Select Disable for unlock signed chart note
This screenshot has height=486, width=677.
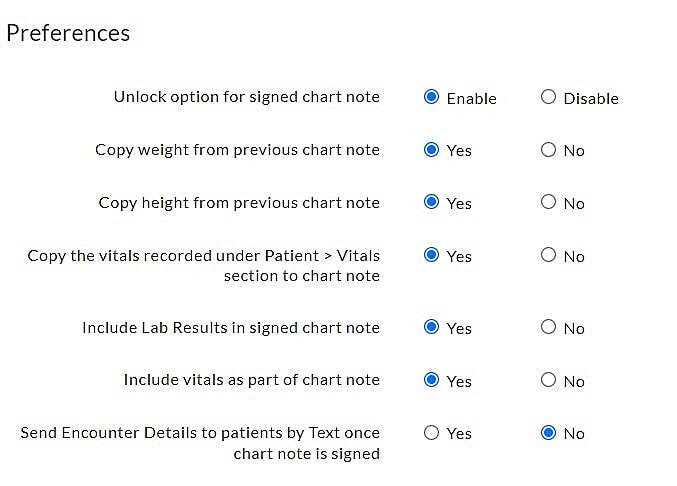tap(548, 98)
